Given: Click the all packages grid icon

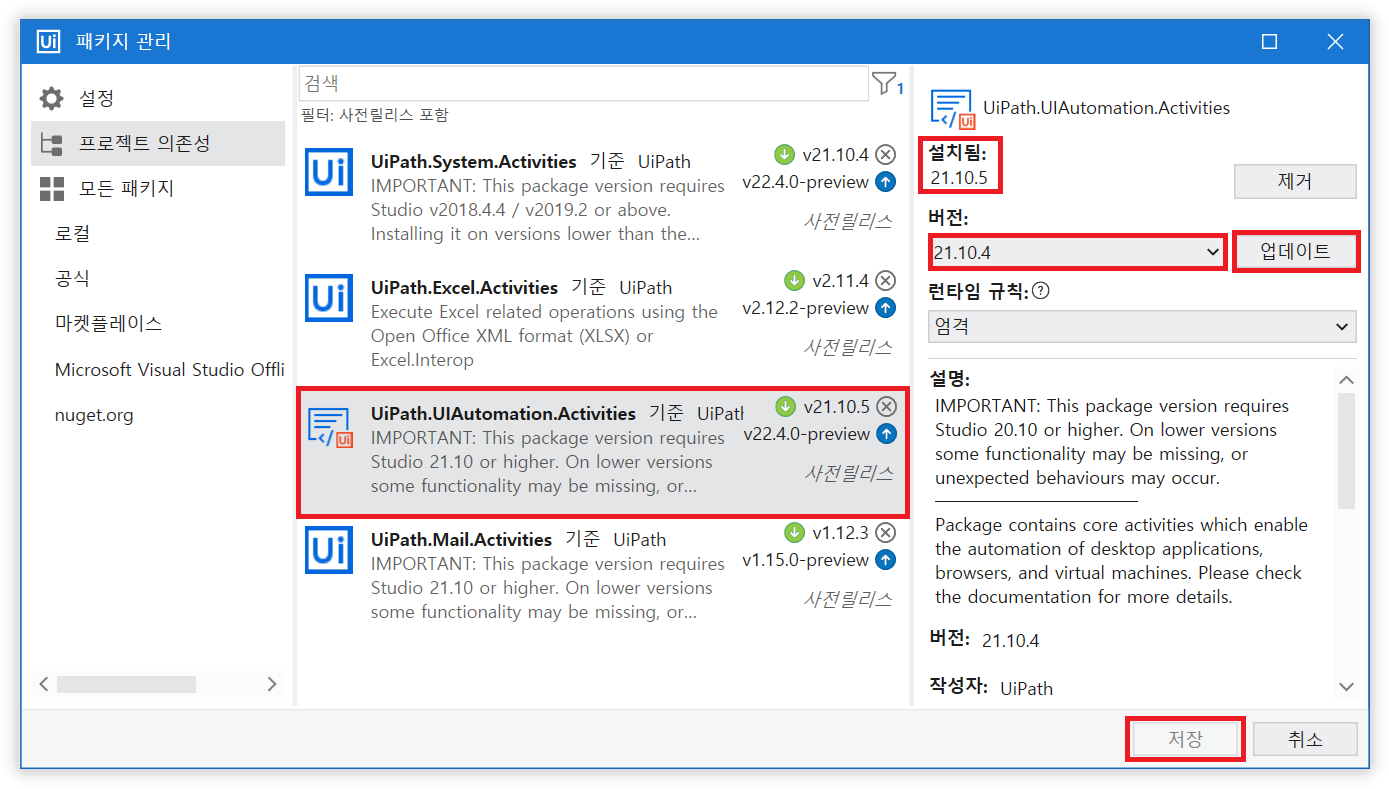Looking at the screenshot, I should 51,188.
